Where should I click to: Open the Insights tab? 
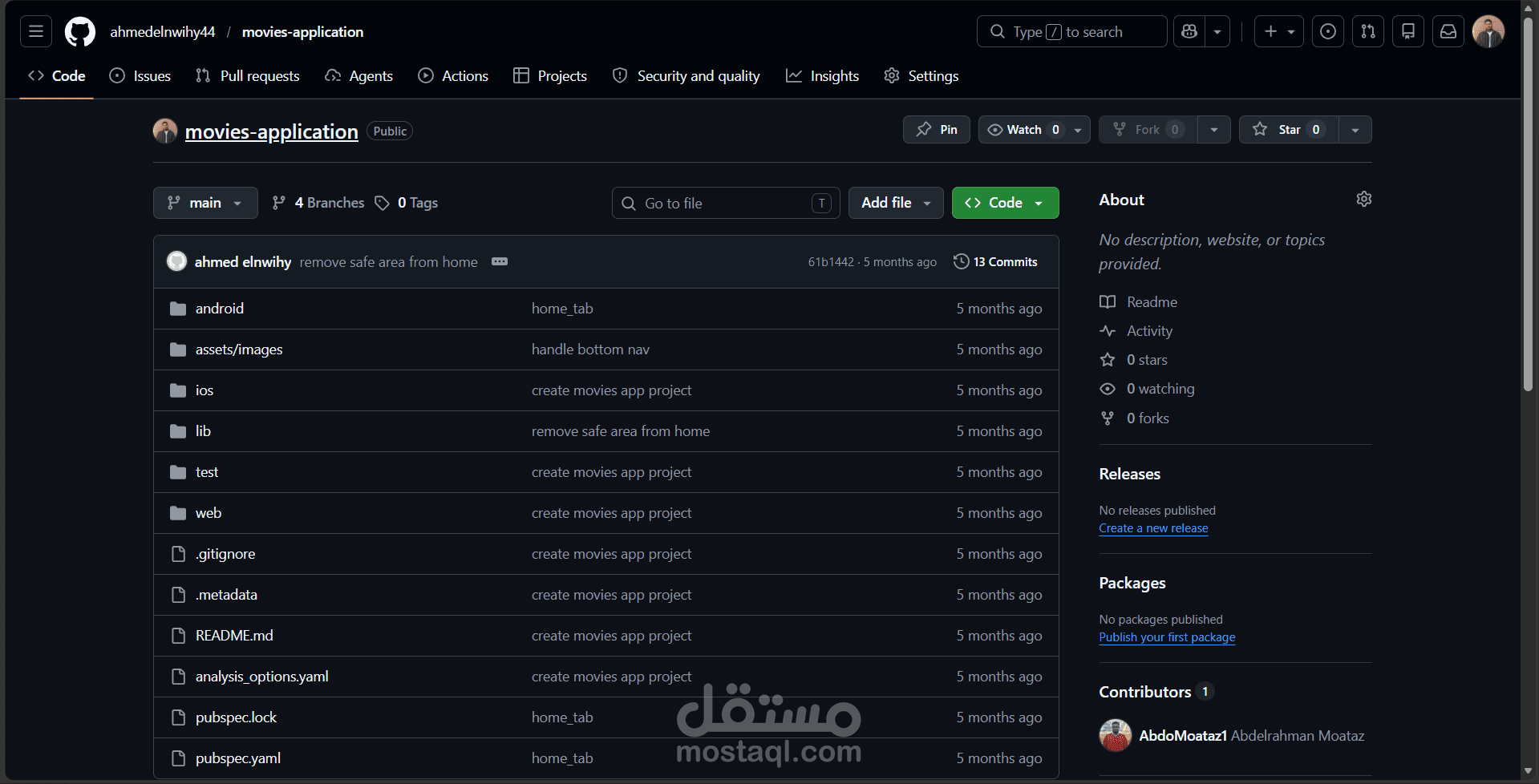pos(823,76)
